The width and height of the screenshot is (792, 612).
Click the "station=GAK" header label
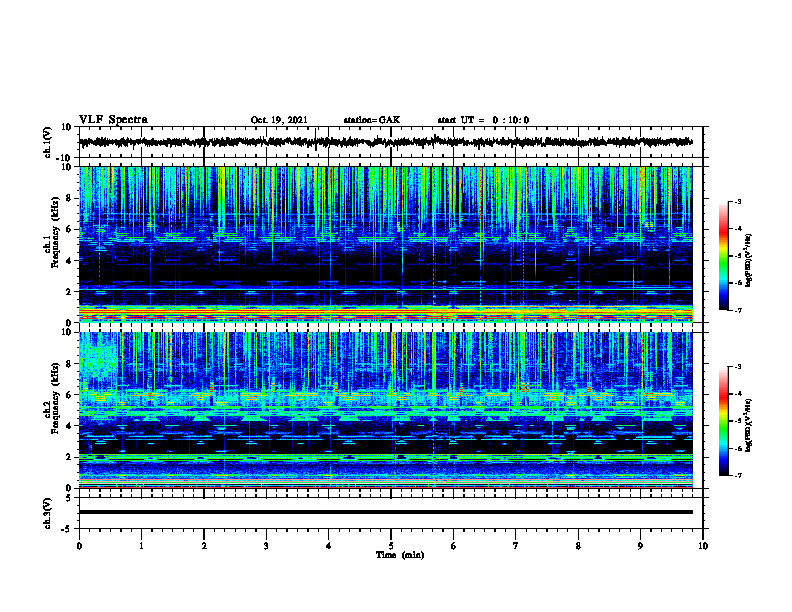coord(372,120)
